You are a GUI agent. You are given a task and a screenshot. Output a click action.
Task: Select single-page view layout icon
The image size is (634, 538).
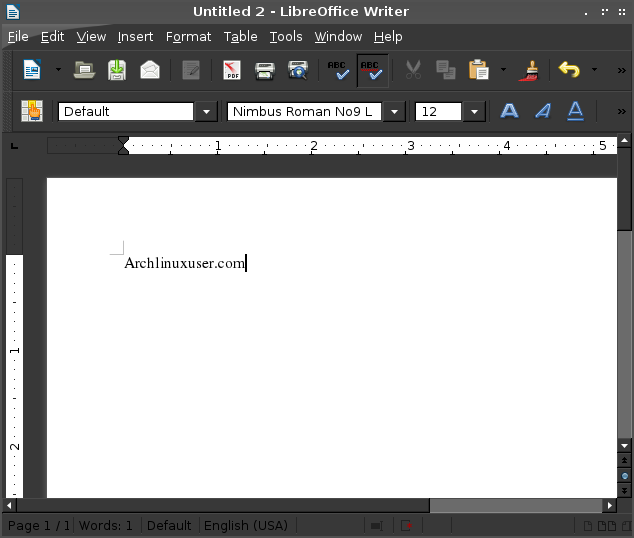point(588,526)
